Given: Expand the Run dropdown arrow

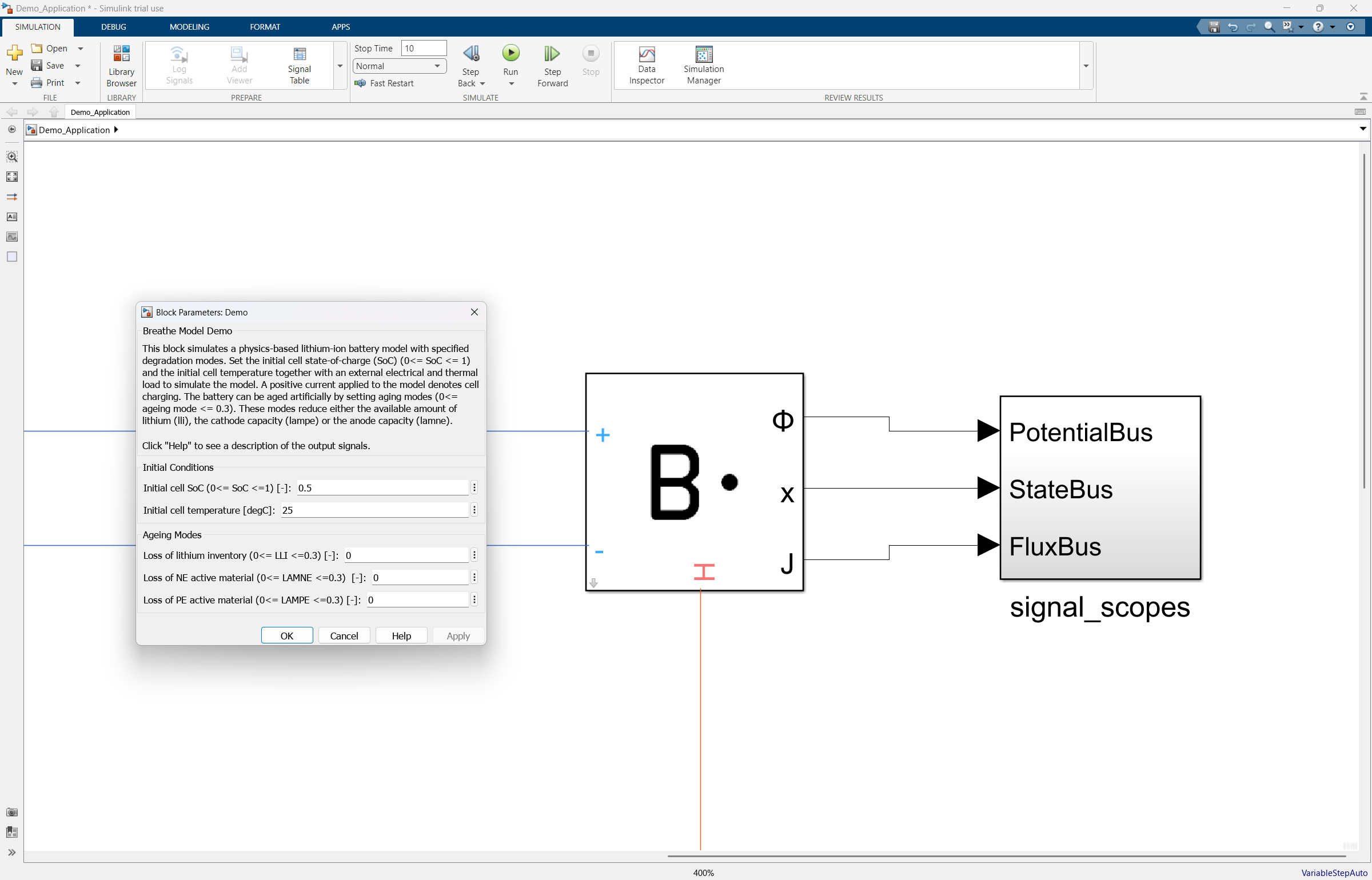Looking at the screenshot, I should [x=512, y=84].
